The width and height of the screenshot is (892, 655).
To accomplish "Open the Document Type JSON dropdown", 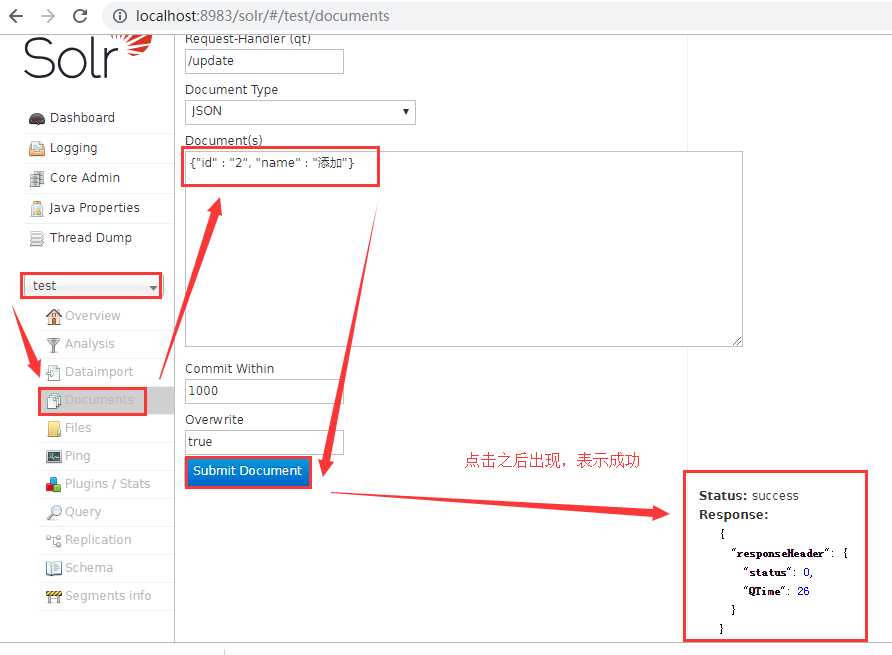I will point(300,112).
